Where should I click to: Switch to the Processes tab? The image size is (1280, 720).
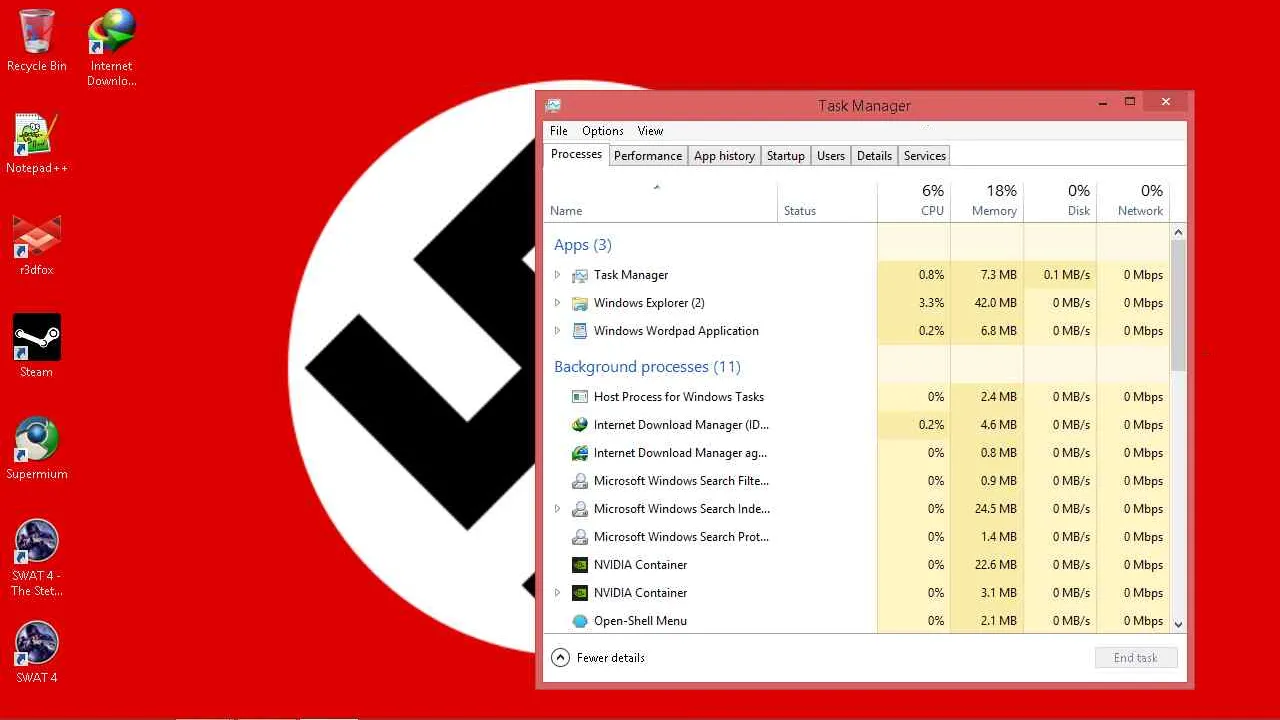click(x=577, y=154)
